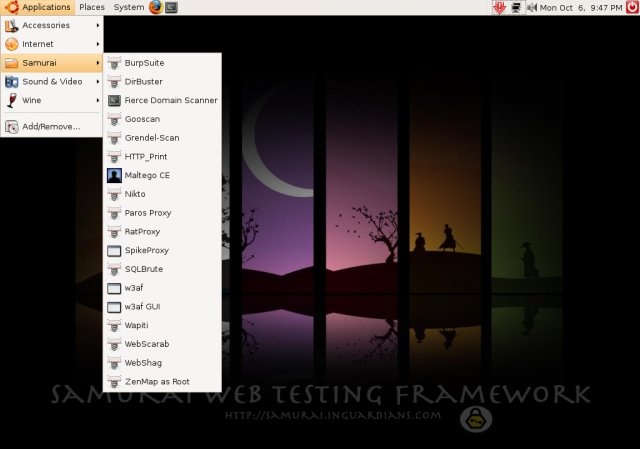Click the Grendel-Scan entry icon

114,138
